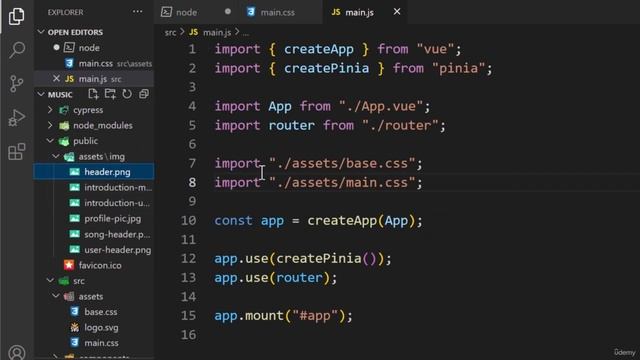640x360 pixels.
Task: Create a new file in MUSIC
Action: 93,94
